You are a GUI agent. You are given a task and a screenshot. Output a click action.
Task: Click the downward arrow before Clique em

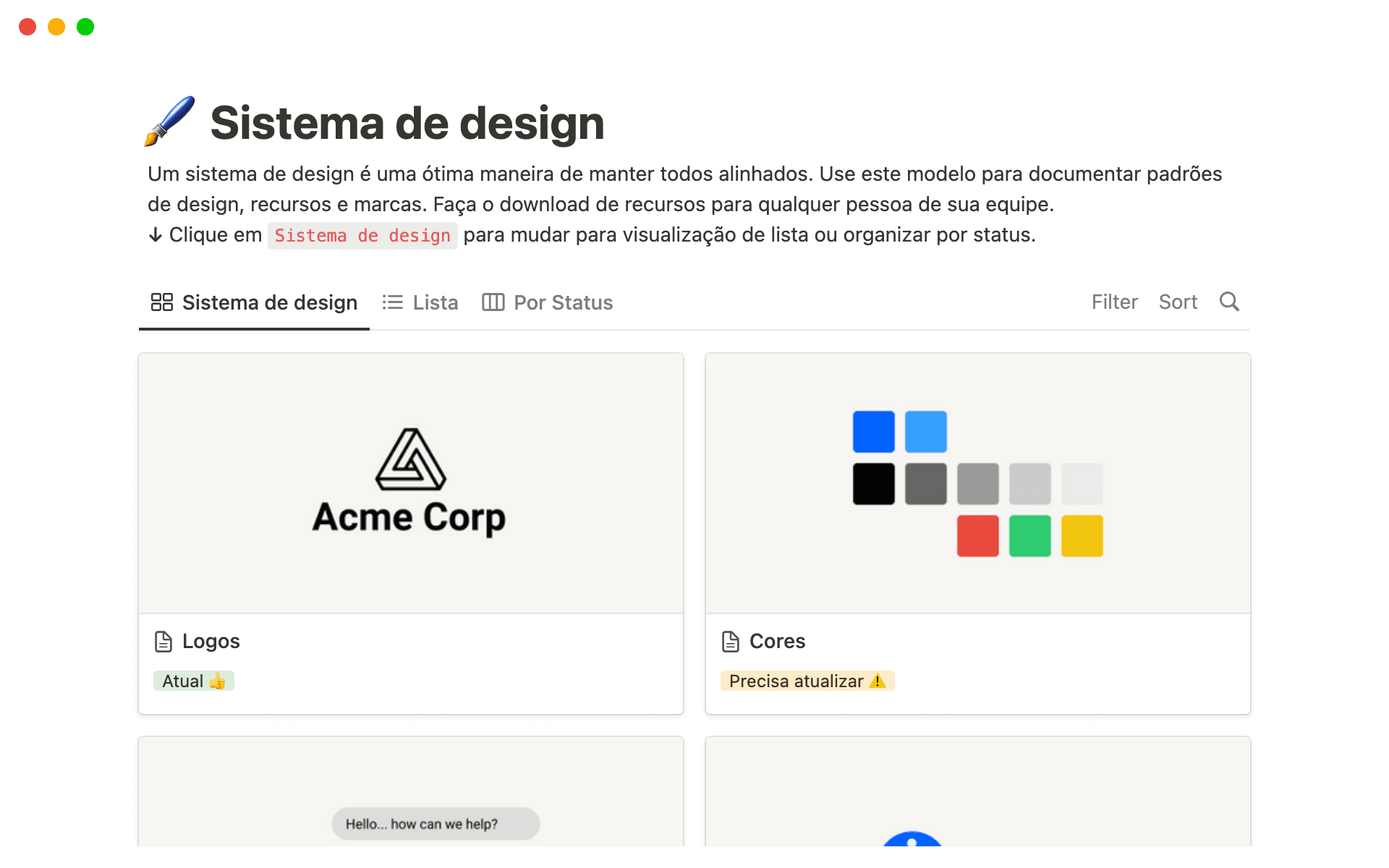tap(155, 234)
